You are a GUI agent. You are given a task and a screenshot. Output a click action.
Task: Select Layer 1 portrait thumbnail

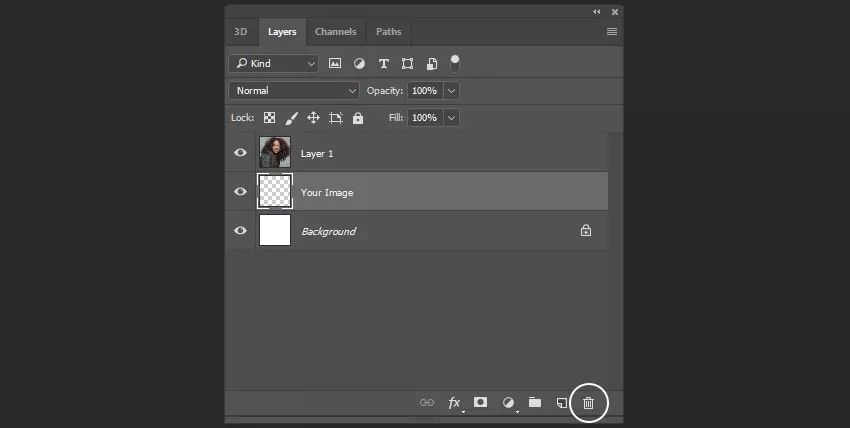point(275,152)
